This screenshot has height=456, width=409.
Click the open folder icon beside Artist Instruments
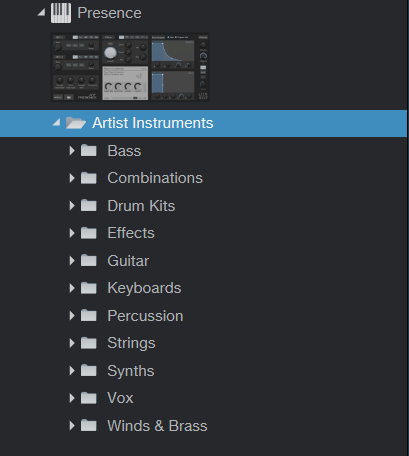point(76,123)
